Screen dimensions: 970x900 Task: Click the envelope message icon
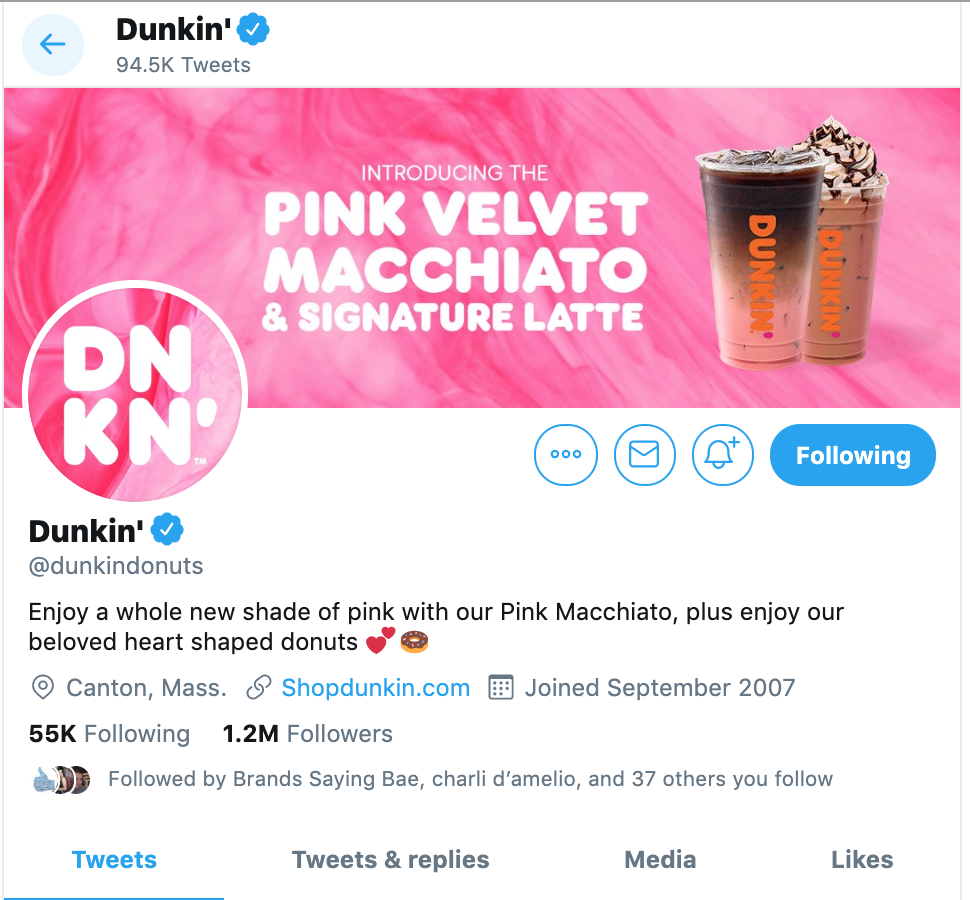pyautogui.click(x=644, y=455)
